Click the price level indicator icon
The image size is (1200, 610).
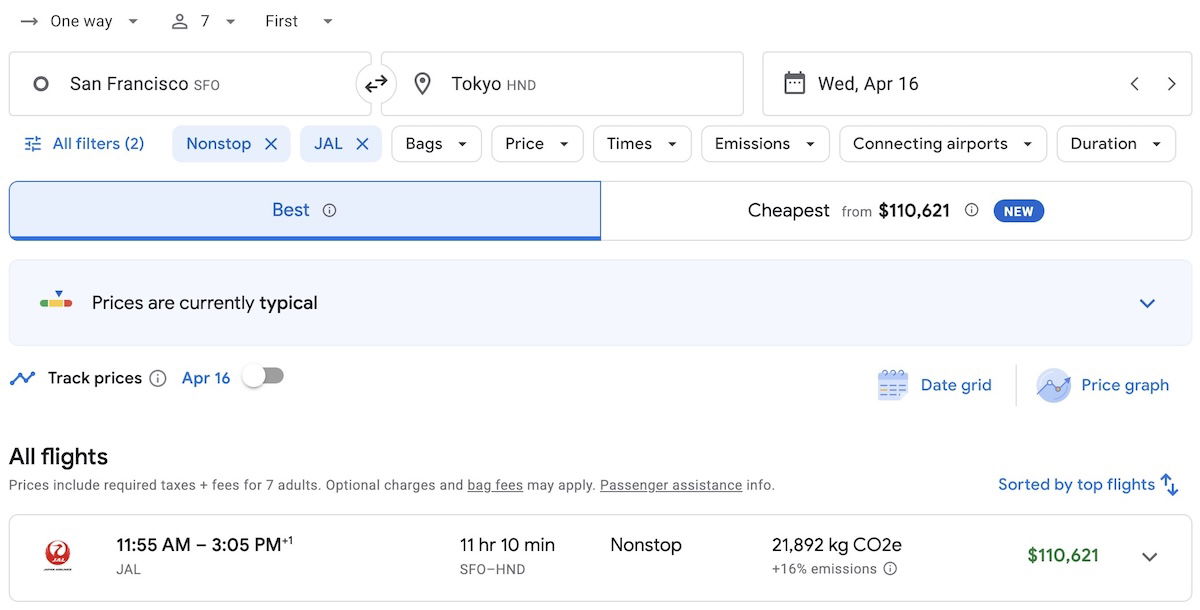coord(56,301)
